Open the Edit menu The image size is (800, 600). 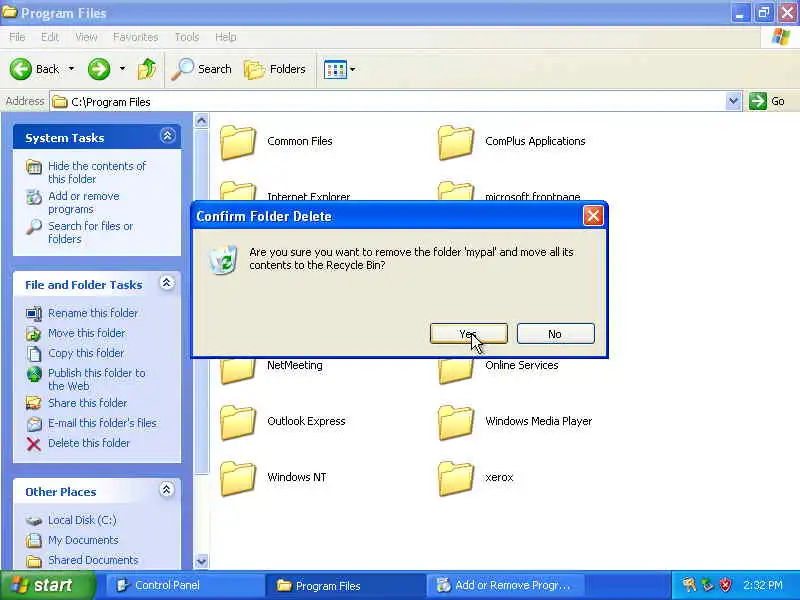(x=50, y=37)
